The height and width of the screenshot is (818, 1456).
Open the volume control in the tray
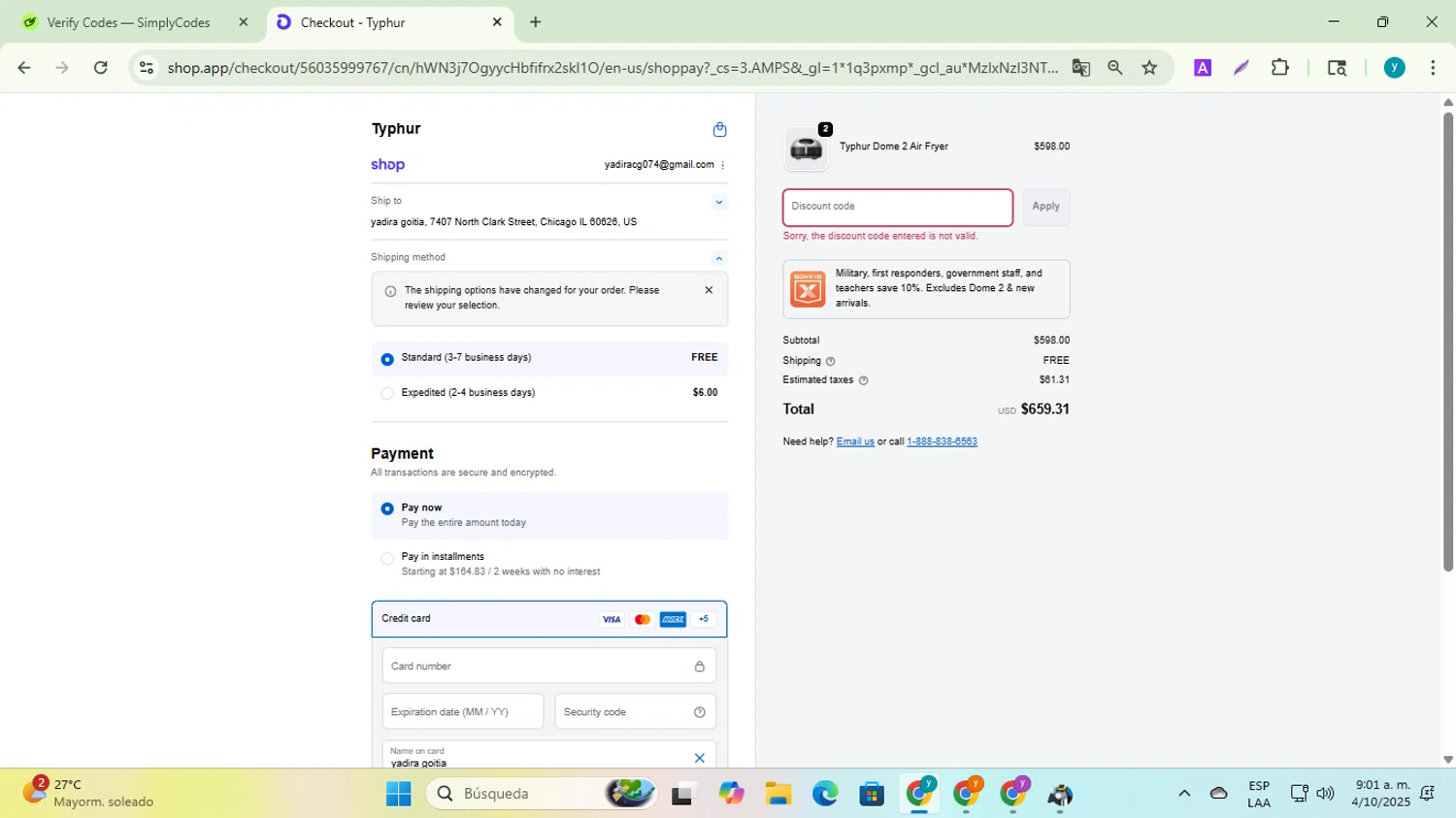coord(1325,794)
